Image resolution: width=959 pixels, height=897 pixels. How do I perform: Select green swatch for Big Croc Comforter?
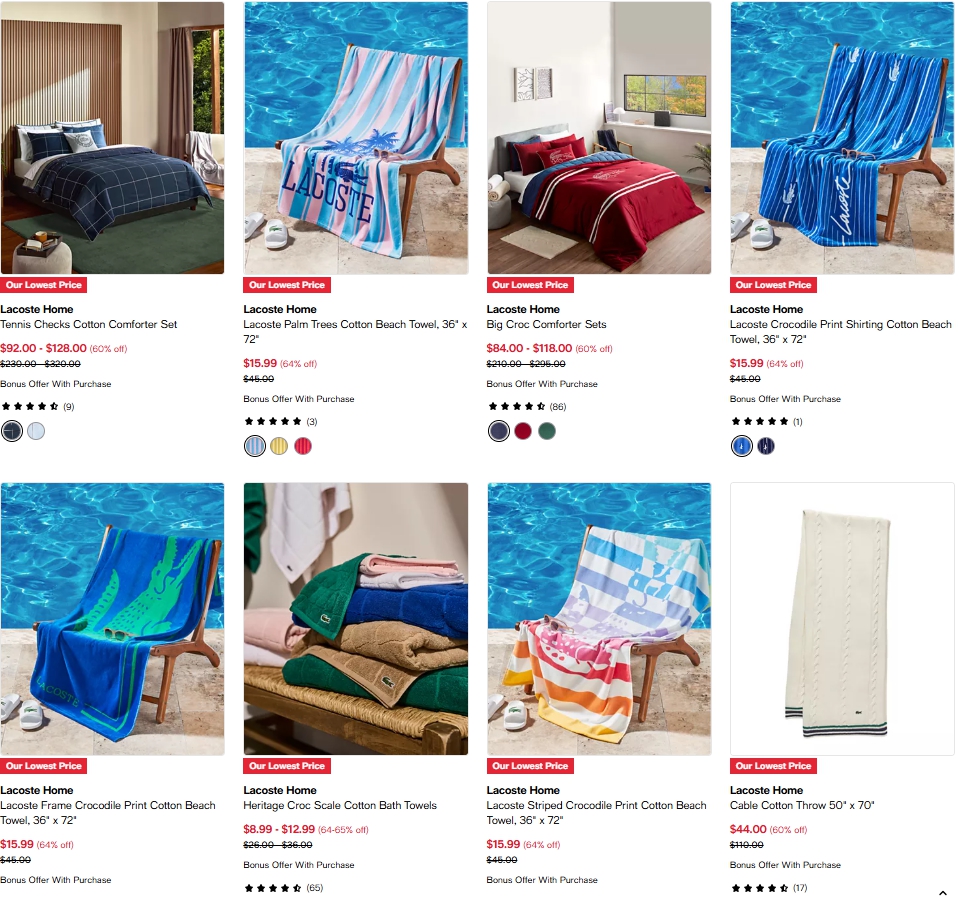[547, 431]
